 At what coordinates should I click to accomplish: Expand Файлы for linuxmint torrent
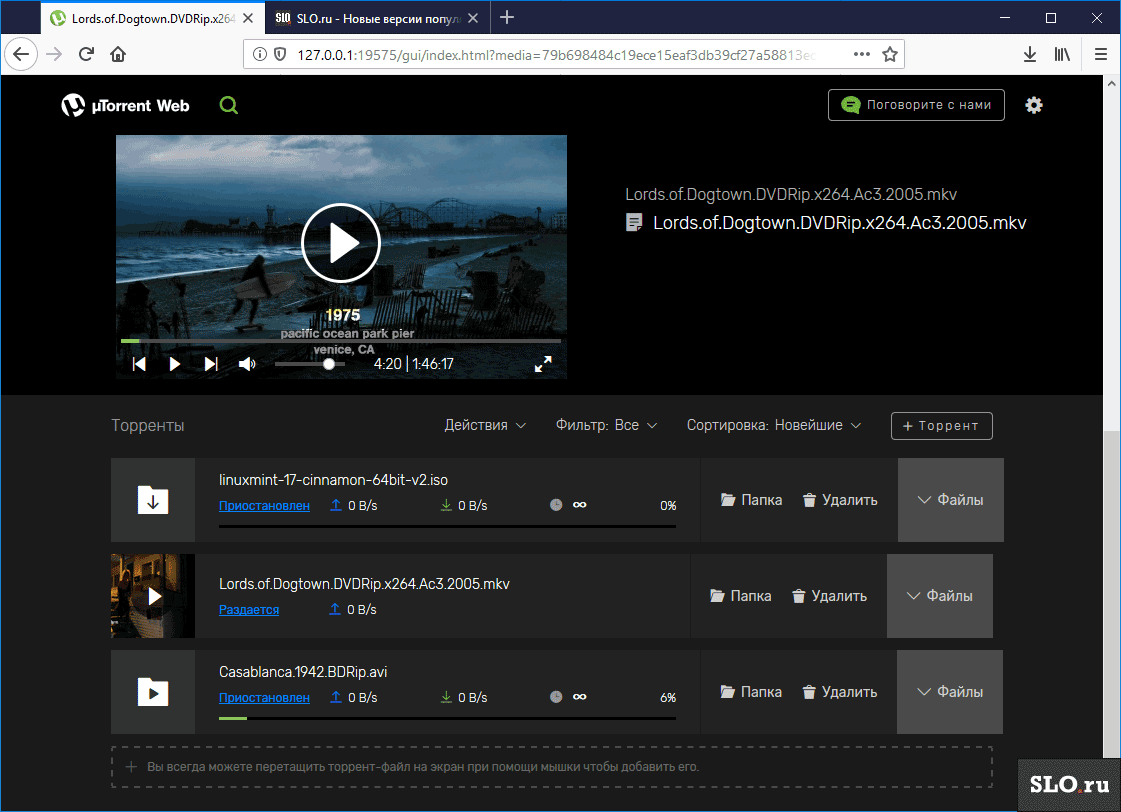(x=951, y=500)
